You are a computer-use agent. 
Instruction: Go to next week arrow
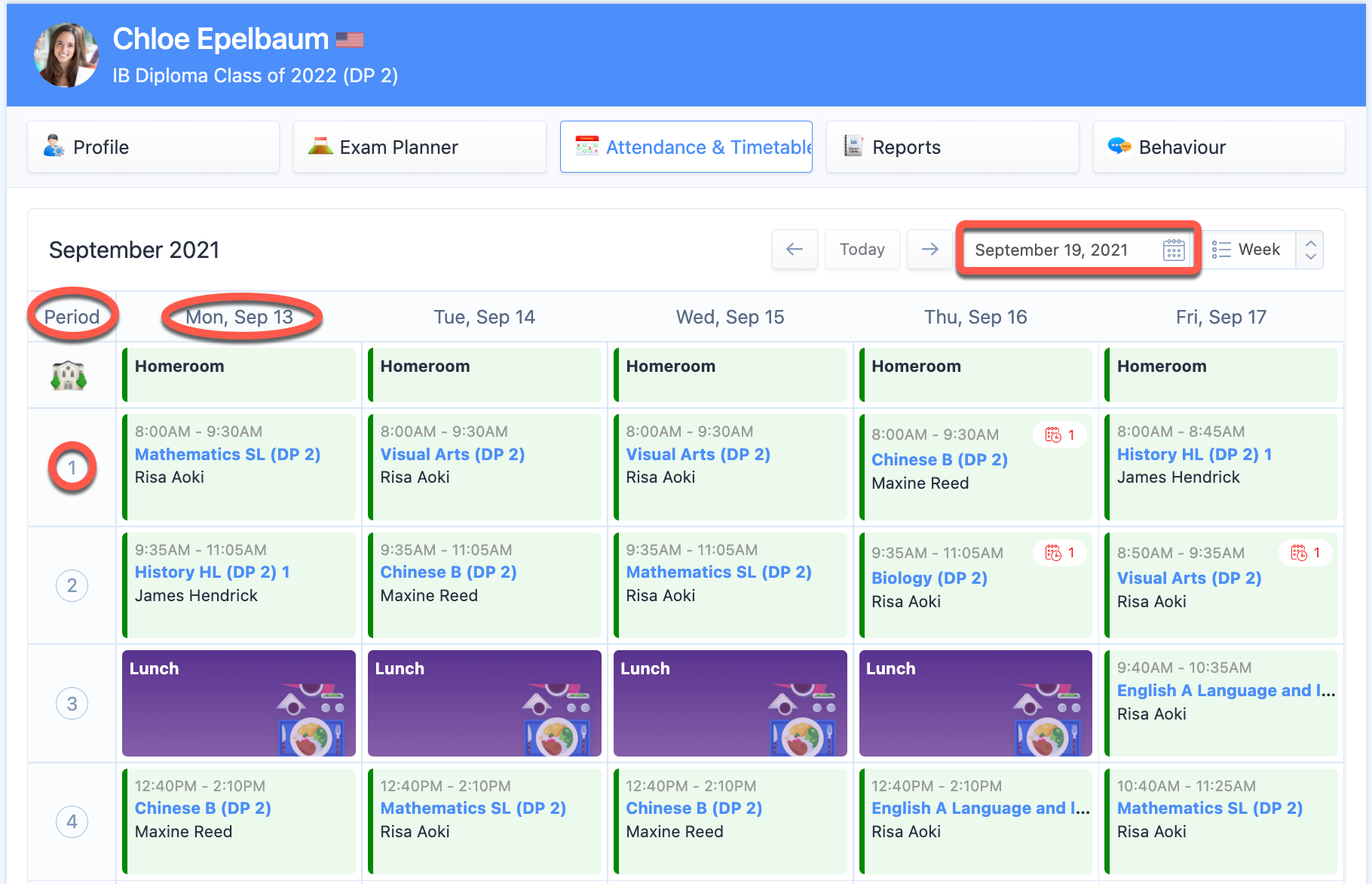929,250
